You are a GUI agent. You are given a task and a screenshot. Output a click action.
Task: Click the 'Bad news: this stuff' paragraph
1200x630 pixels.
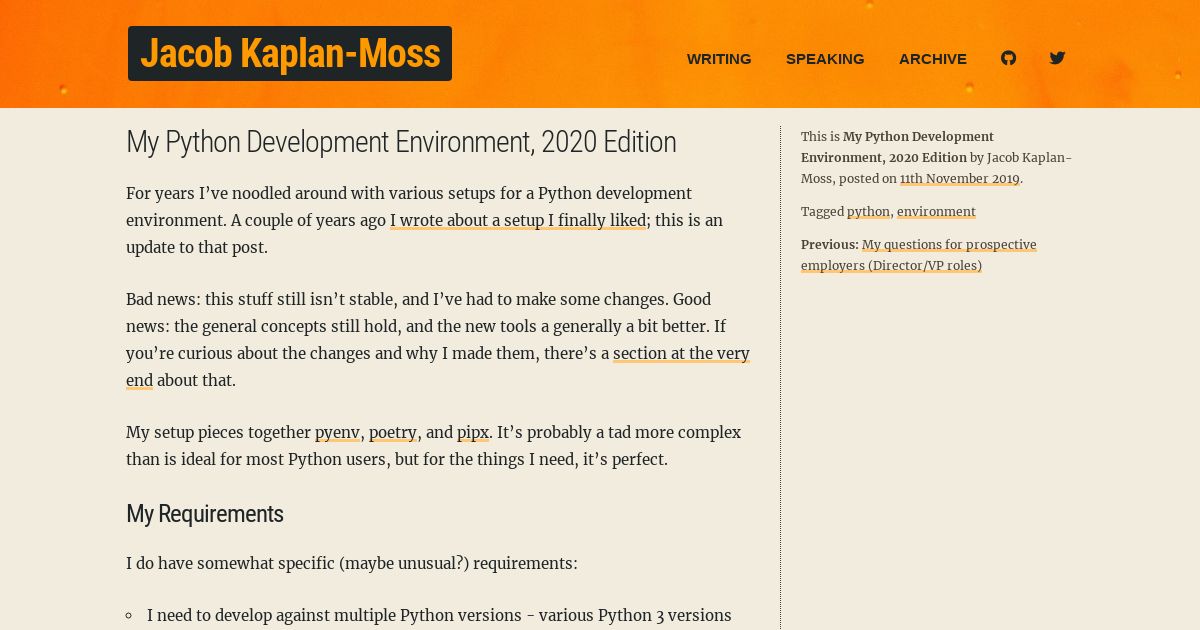click(x=438, y=340)
